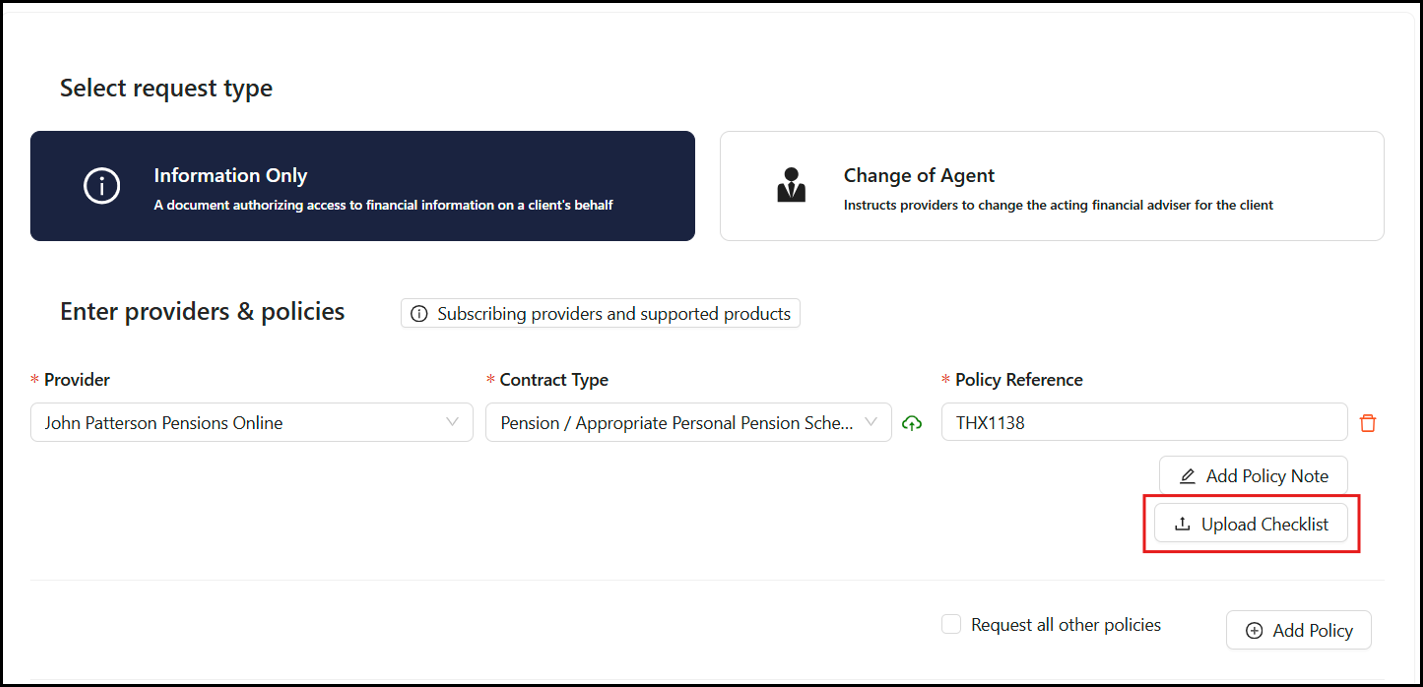Click info icon beside Subscribing providers text
The height and width of the screenshot is (687, 1423).
click(x=420, y=314)
